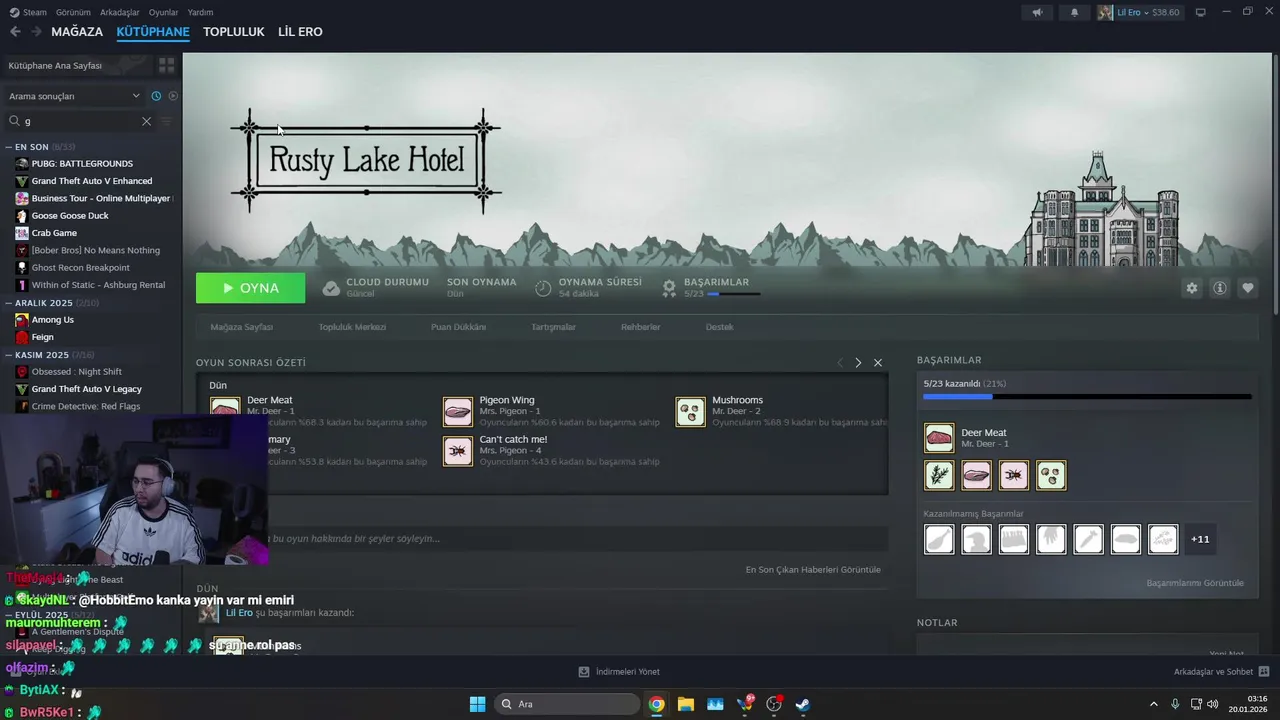Click the Mushrooms achievement icon in summary
This screenshot has height=720, width=1280.
click(690, 411)
